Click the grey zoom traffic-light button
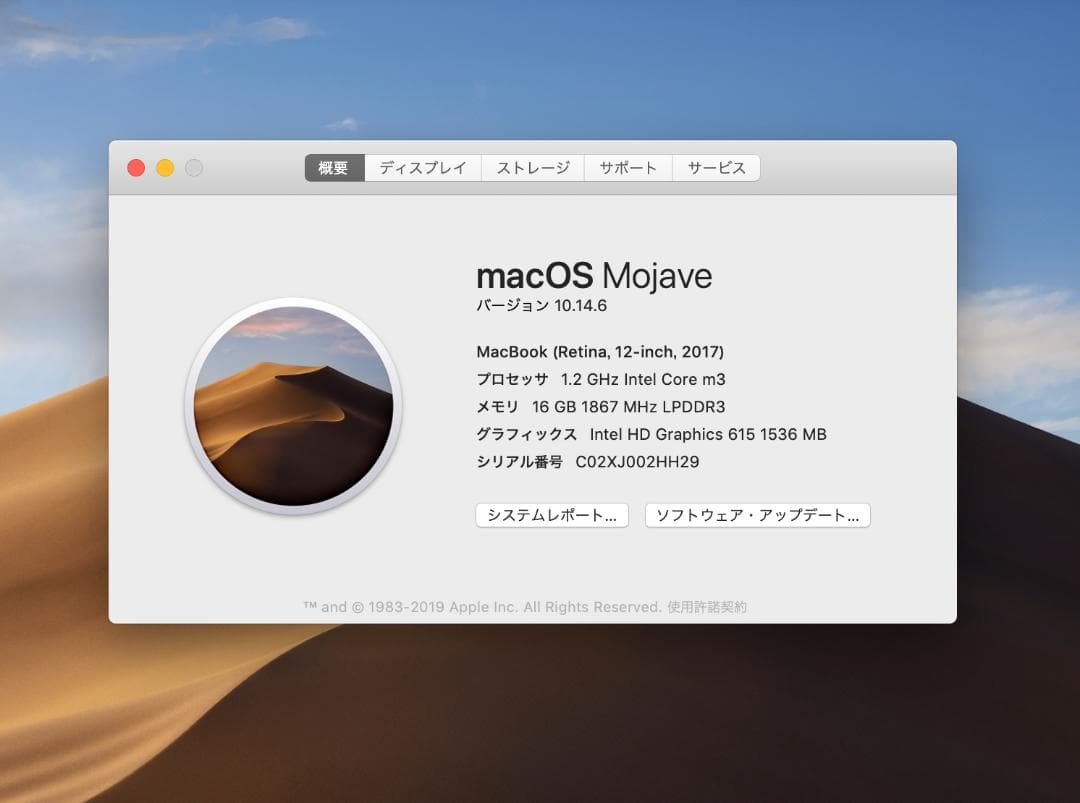Image resolution: width=1080 pixels, height=803 pixels. 194,168
